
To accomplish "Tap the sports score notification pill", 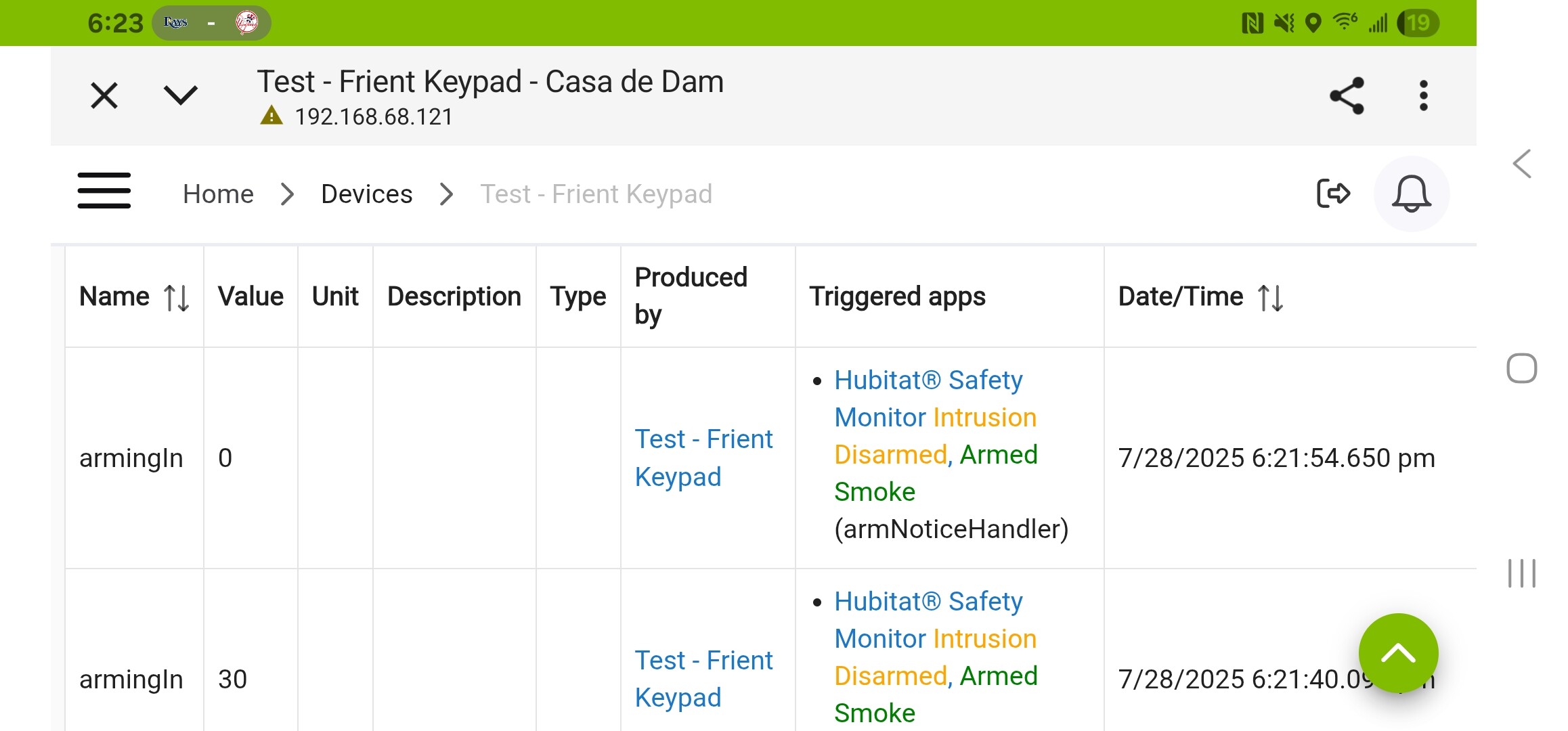I will click(x=211, y=23).
